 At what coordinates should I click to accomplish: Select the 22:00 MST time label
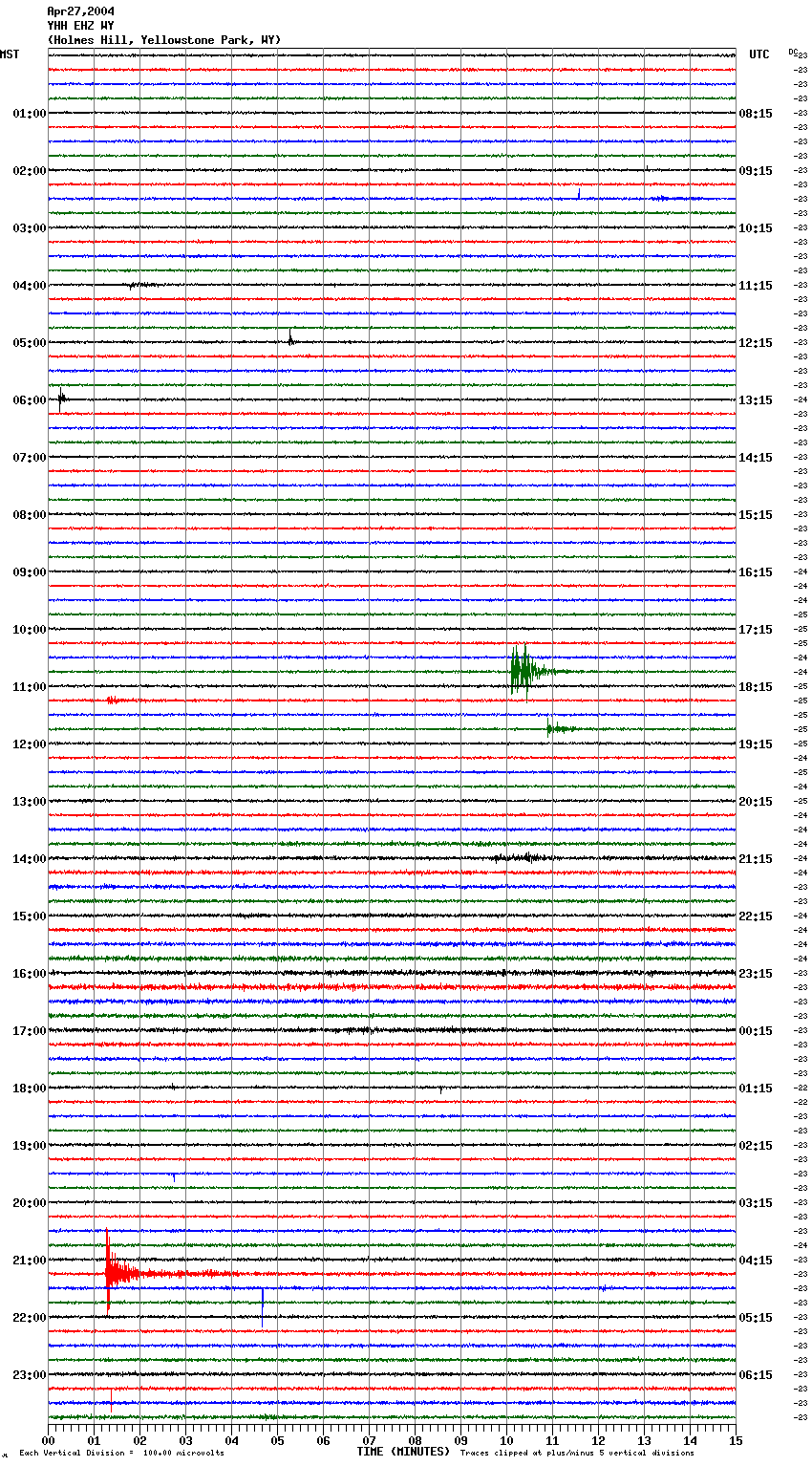click(x=30, y=1318)
